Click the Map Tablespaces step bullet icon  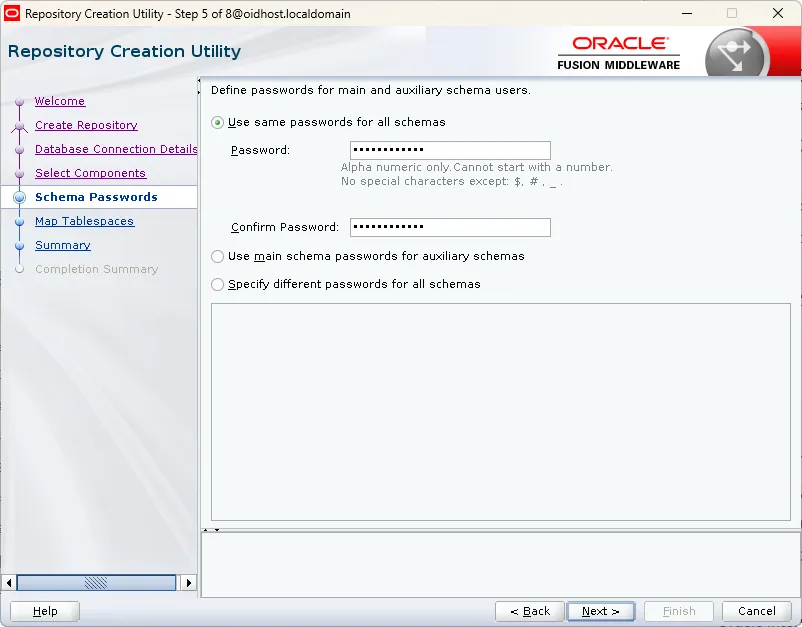[x=19, y=221]
